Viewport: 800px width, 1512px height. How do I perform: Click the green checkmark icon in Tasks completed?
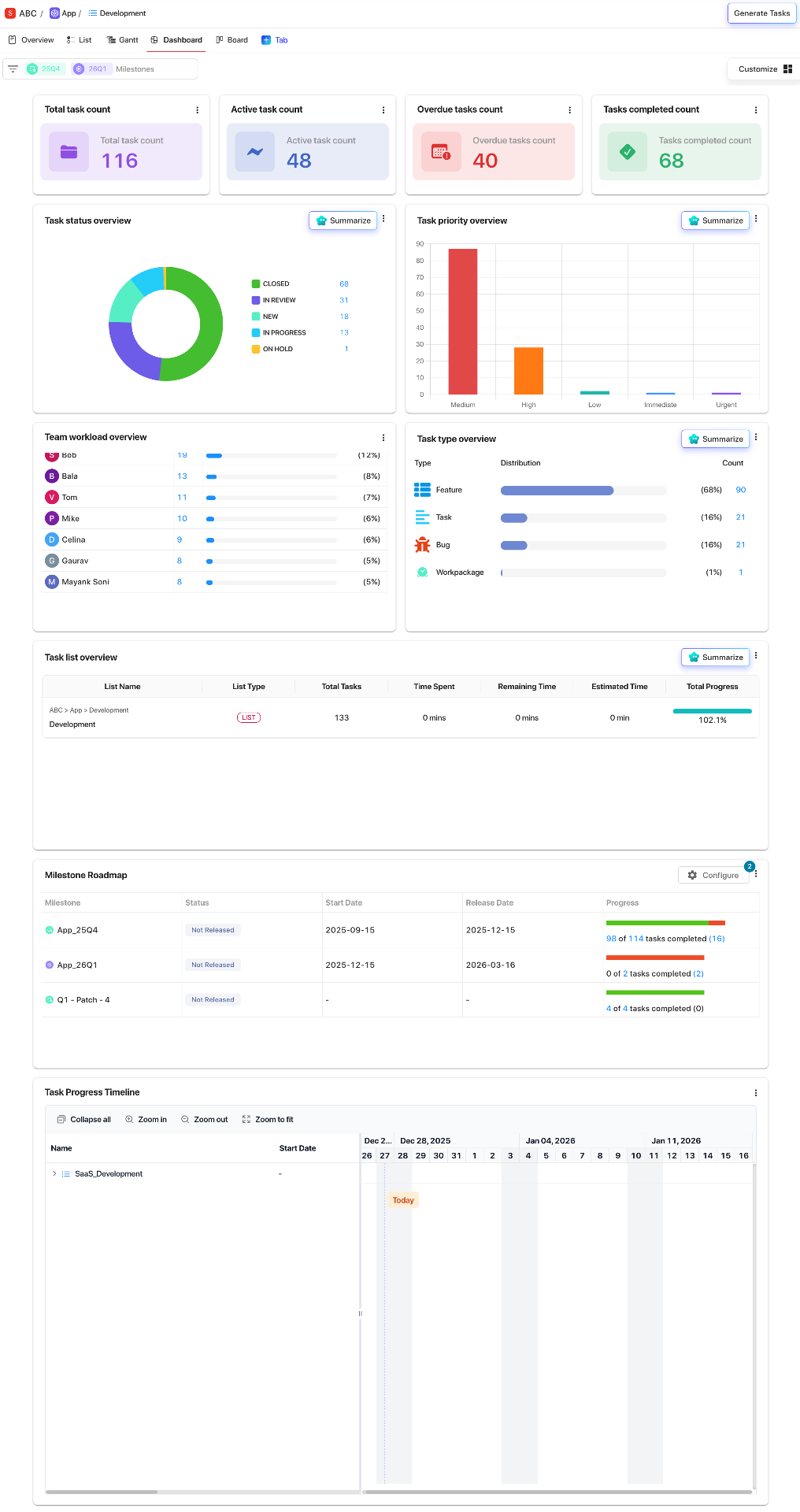click(628, 152)
